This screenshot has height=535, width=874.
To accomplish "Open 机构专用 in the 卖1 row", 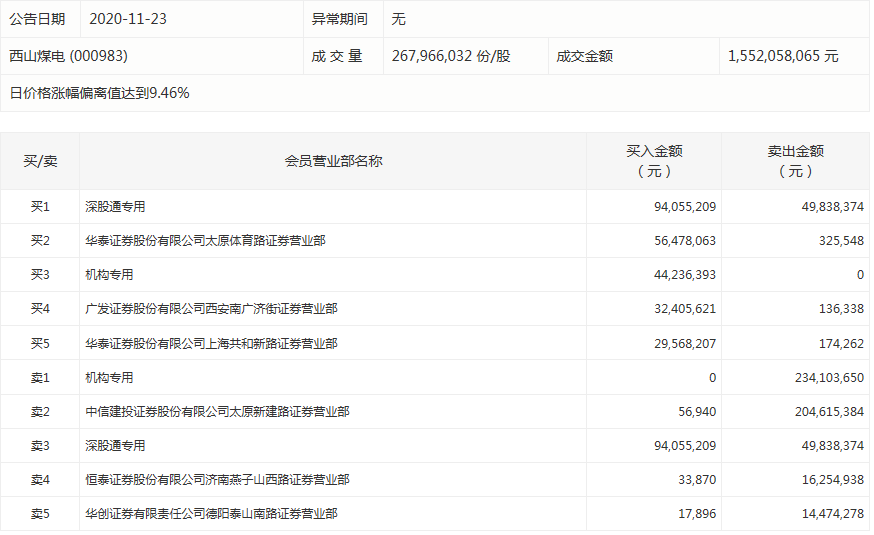I will click(x=109, y=378).
